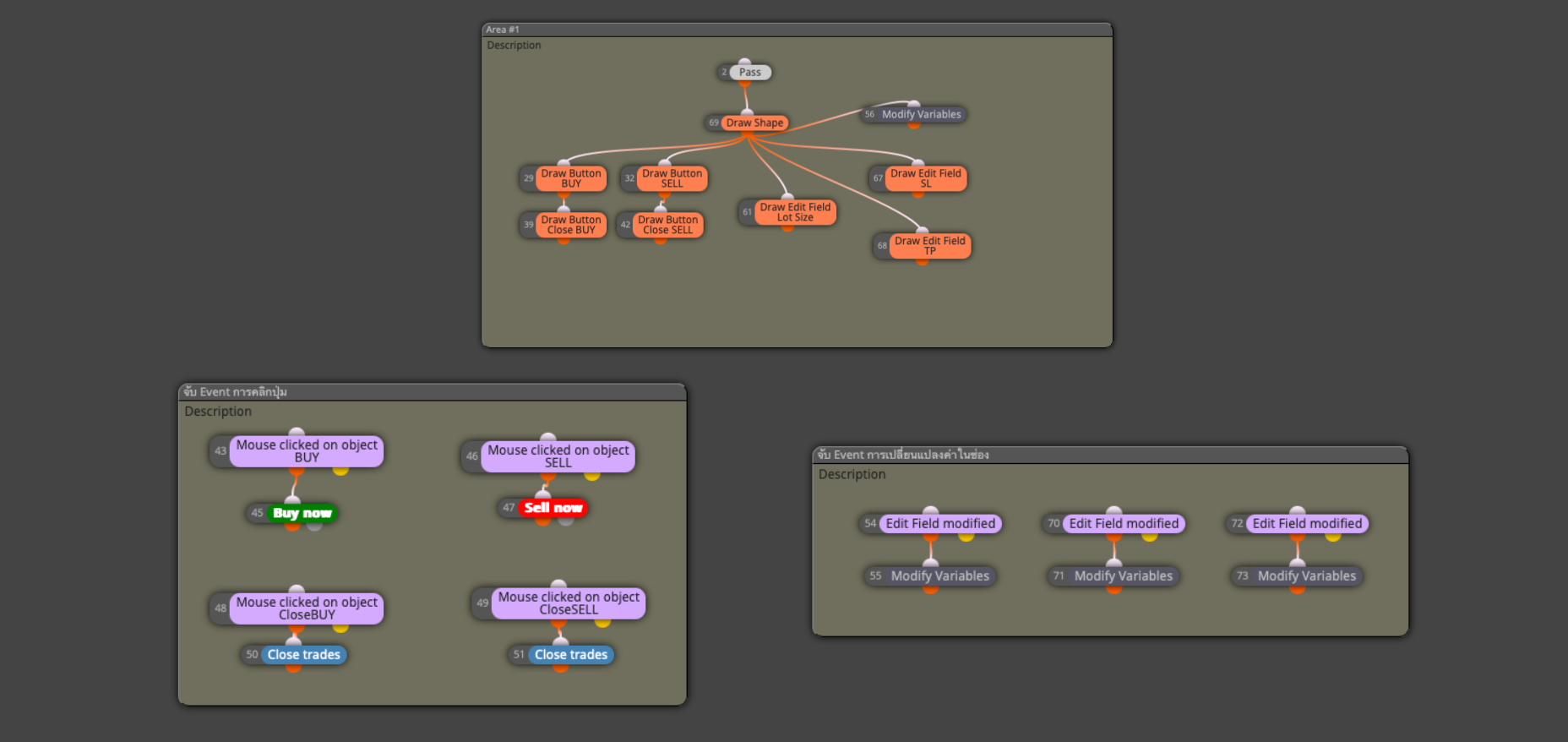Choose the Draw Edit Field TP node

(929, 246)
